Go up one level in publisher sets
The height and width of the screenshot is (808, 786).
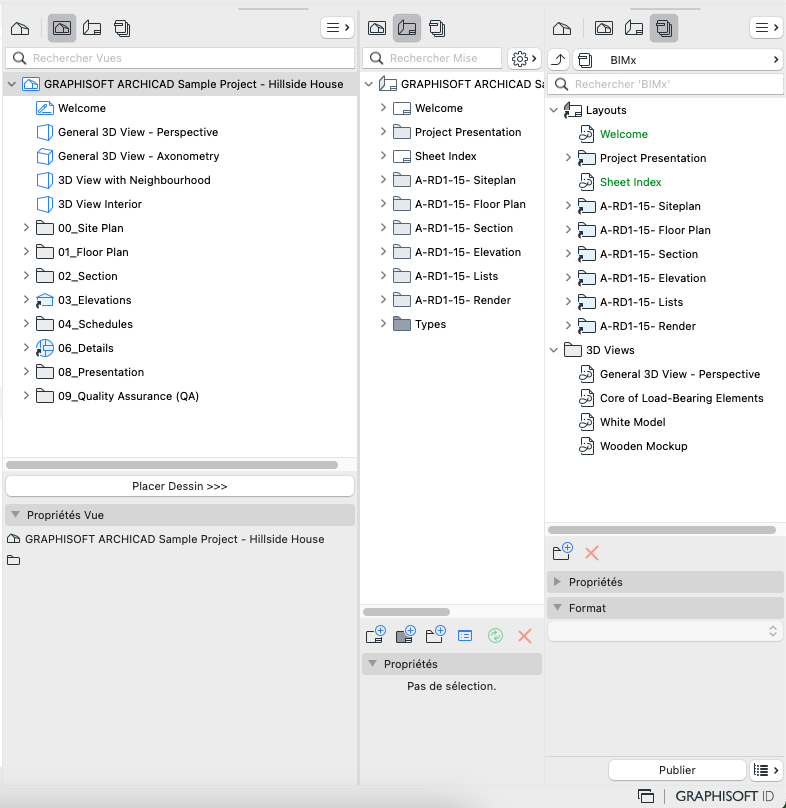(x=559, y=60)
